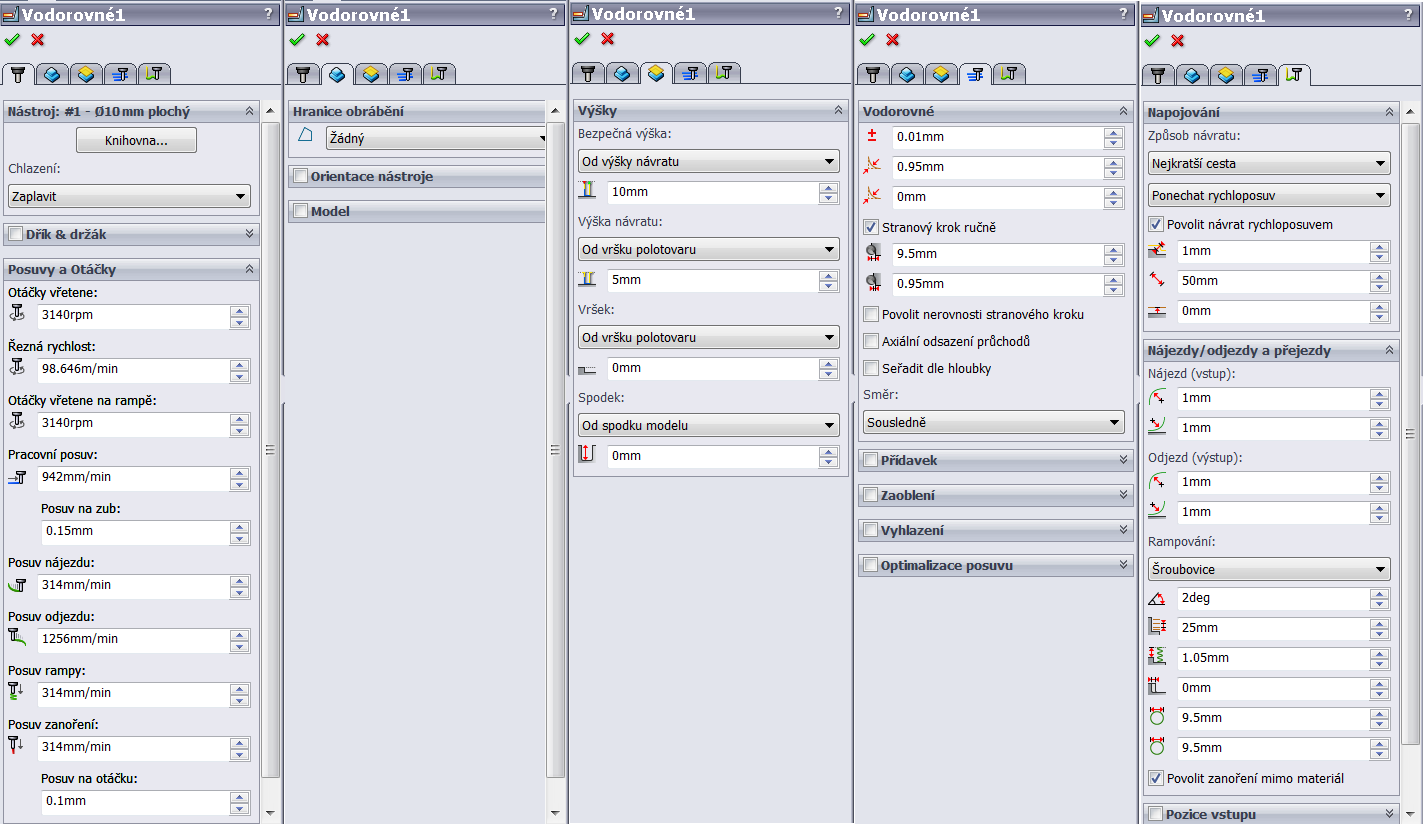
Task: Click scrollbar in the Nástroj panel
Action: (270, 450)
